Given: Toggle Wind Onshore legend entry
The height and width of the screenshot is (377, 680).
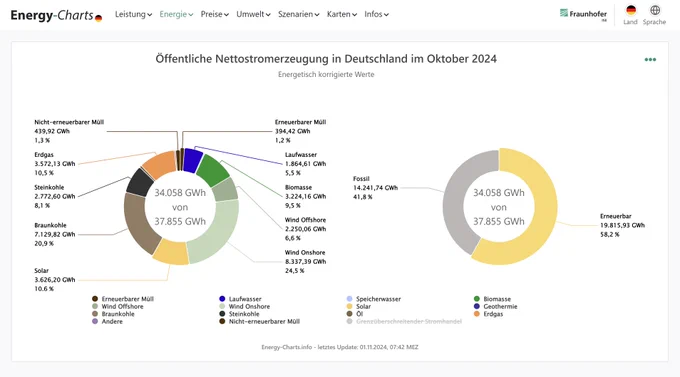Looking at the screenshot, I should pyautogui.click(x=245, y=306).
